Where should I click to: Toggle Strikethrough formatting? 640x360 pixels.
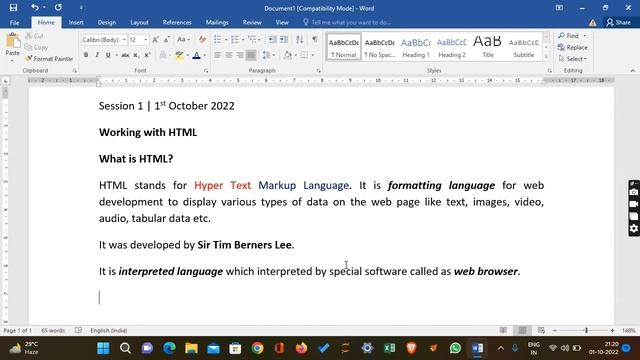coord(125,55)
